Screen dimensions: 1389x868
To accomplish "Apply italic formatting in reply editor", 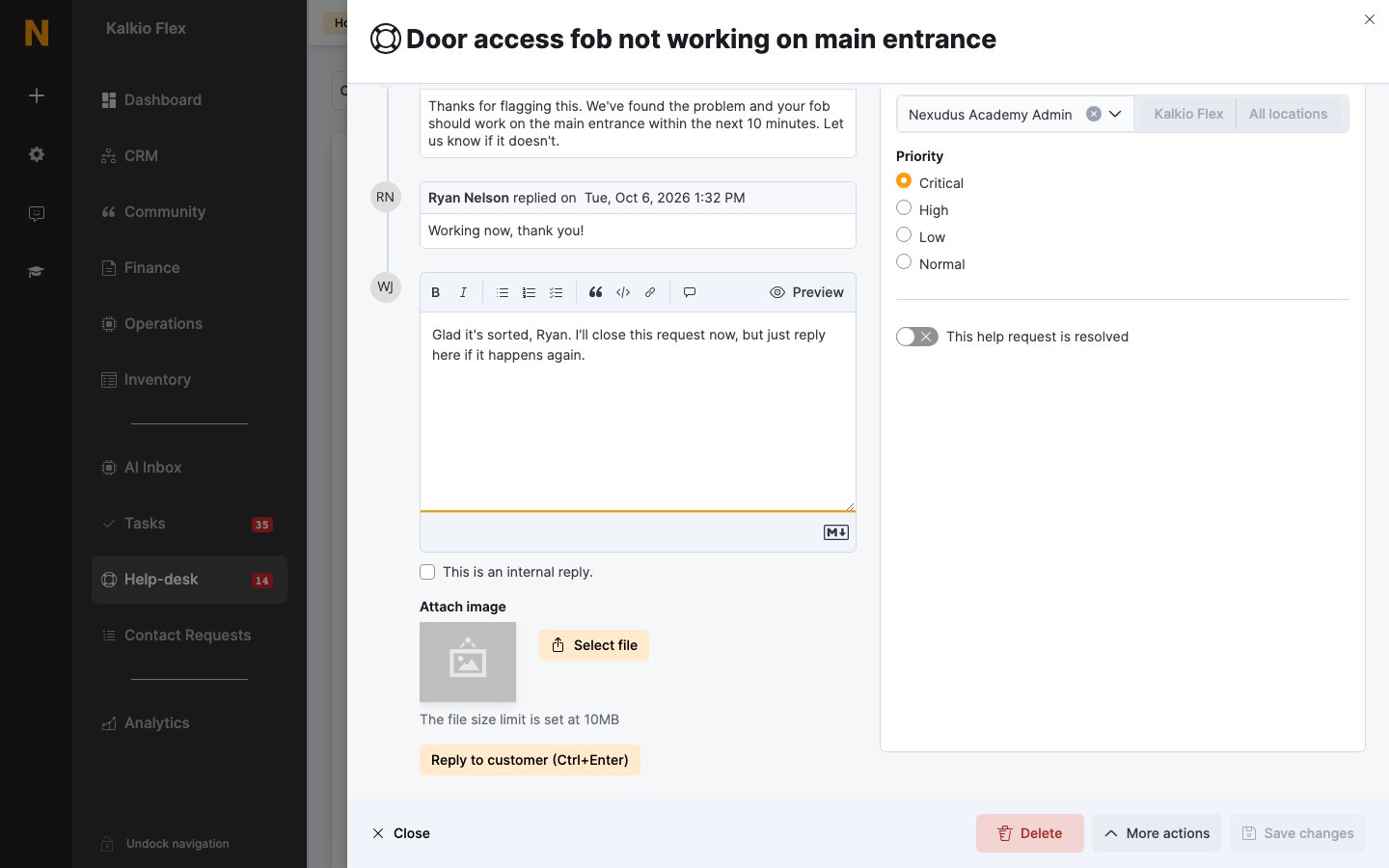I will pyautogui.click(x=463, y=292).
